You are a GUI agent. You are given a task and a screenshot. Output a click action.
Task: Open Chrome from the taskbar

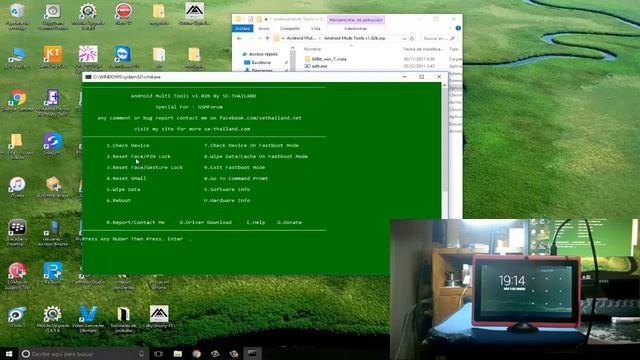196,354
